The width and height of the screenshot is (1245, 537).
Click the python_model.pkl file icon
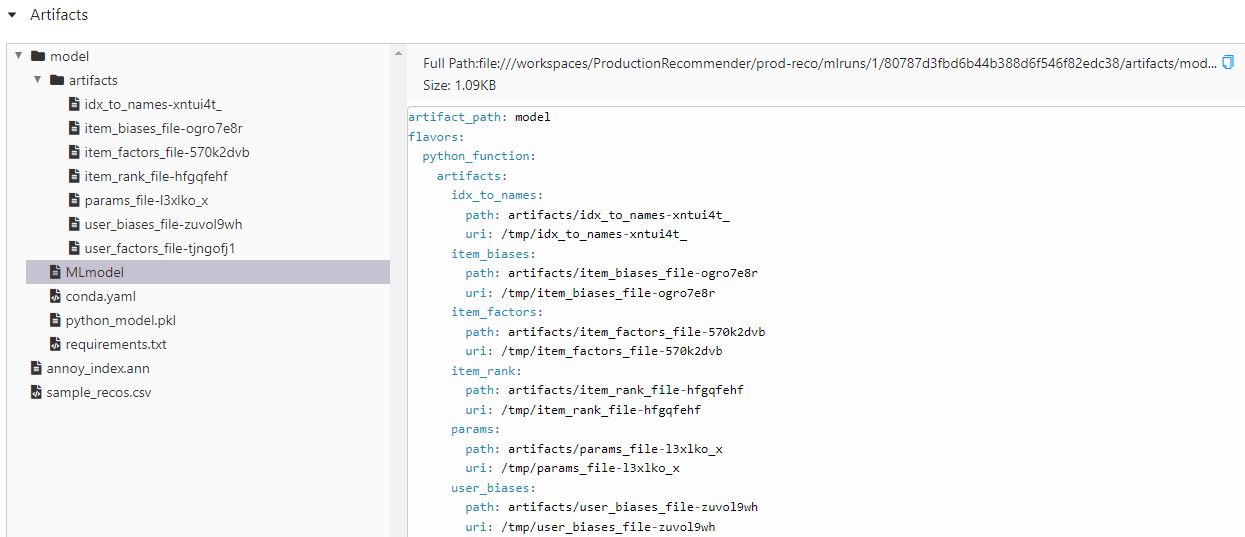point(56,320)
